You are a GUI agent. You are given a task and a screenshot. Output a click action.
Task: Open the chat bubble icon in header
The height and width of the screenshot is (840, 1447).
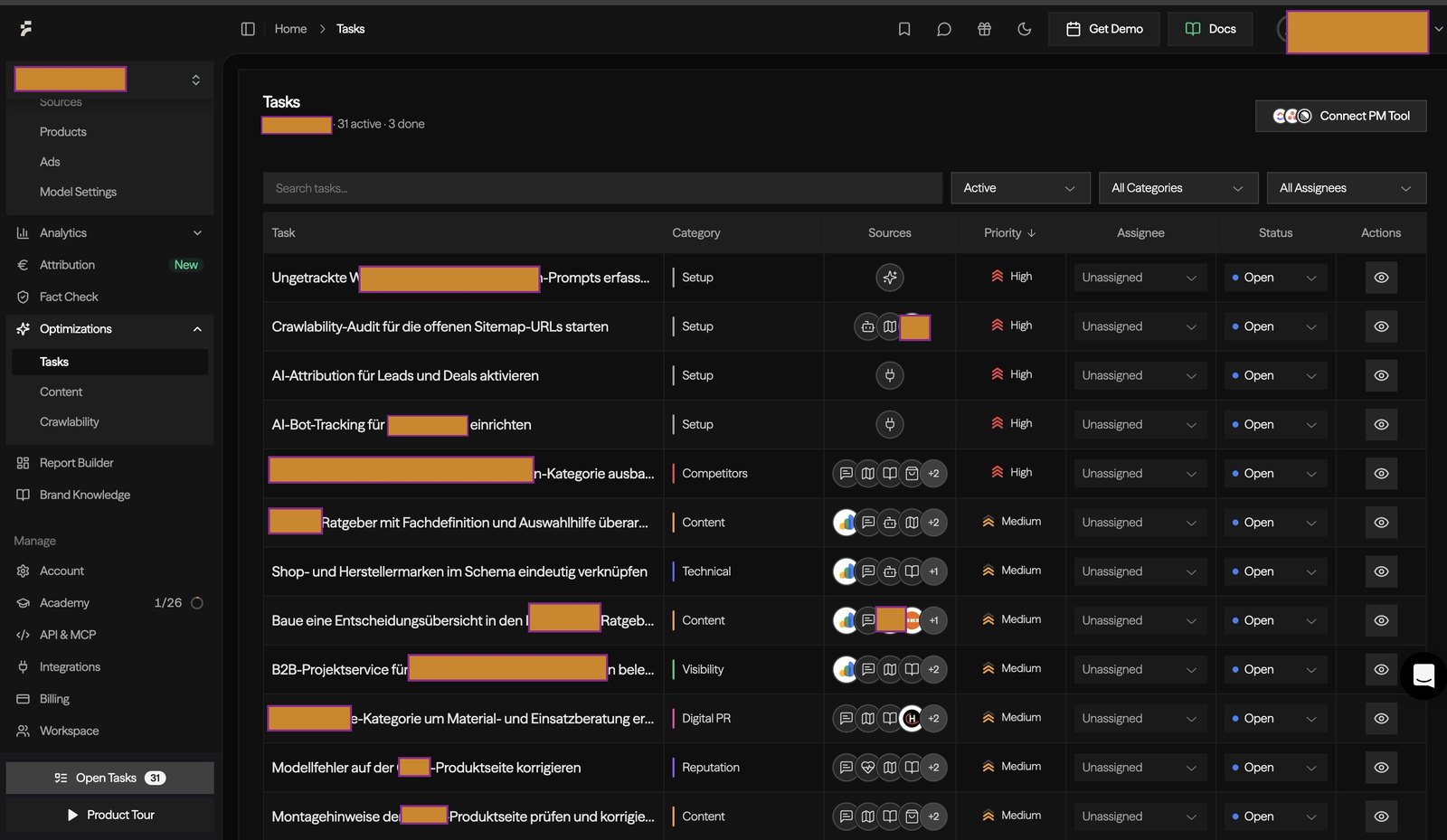point(944,29)
